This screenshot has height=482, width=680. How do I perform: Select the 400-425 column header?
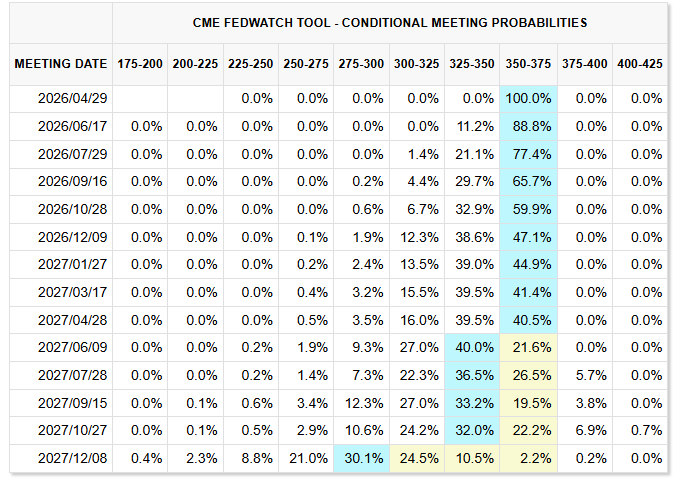tap(640, 64)
